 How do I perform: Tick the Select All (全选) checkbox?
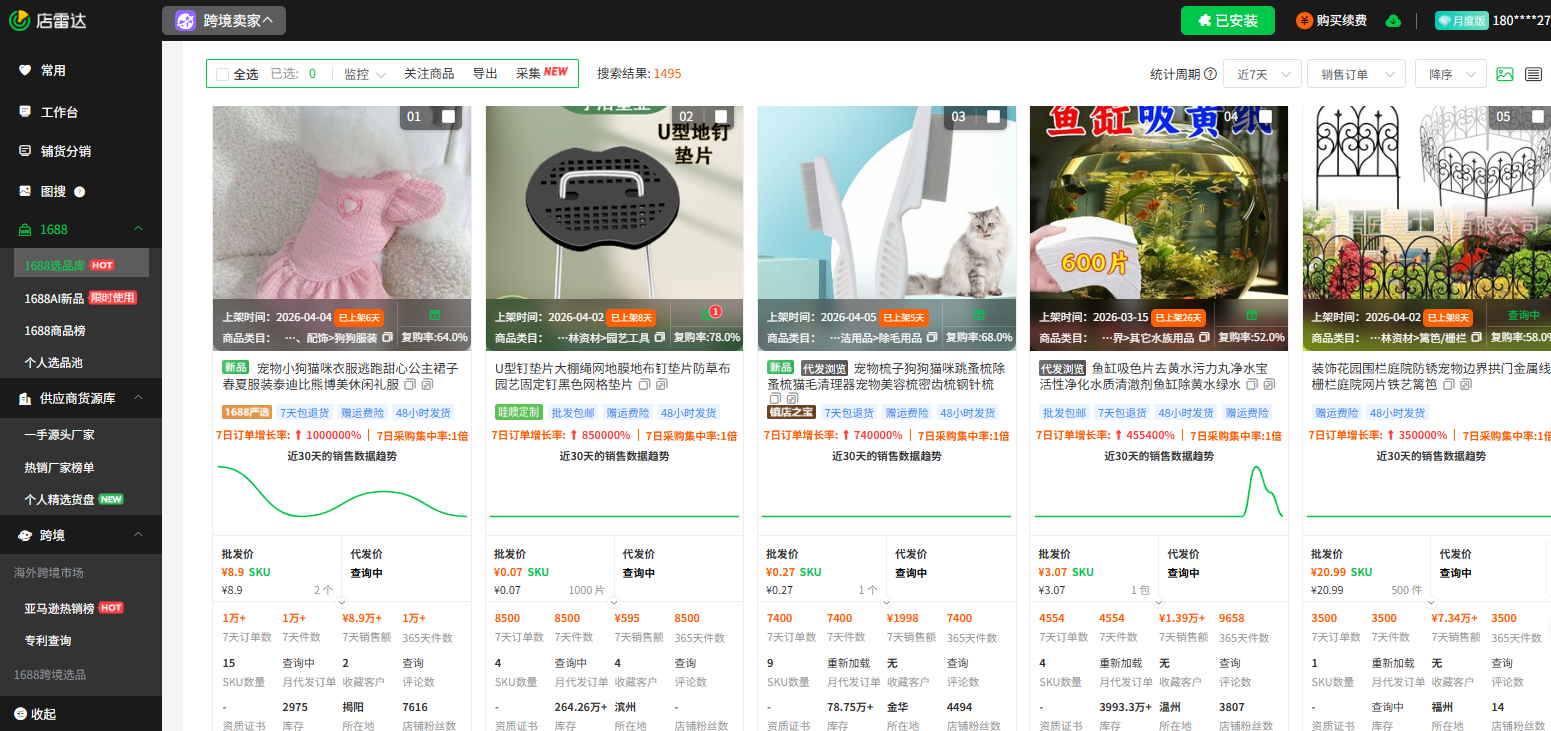pos(222,74)
